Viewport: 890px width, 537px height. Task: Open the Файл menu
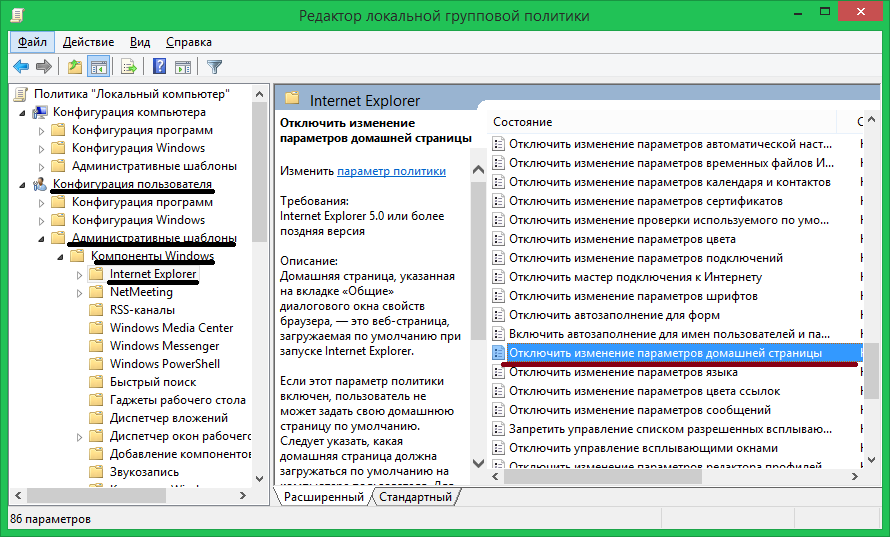[x=32, y=42]
